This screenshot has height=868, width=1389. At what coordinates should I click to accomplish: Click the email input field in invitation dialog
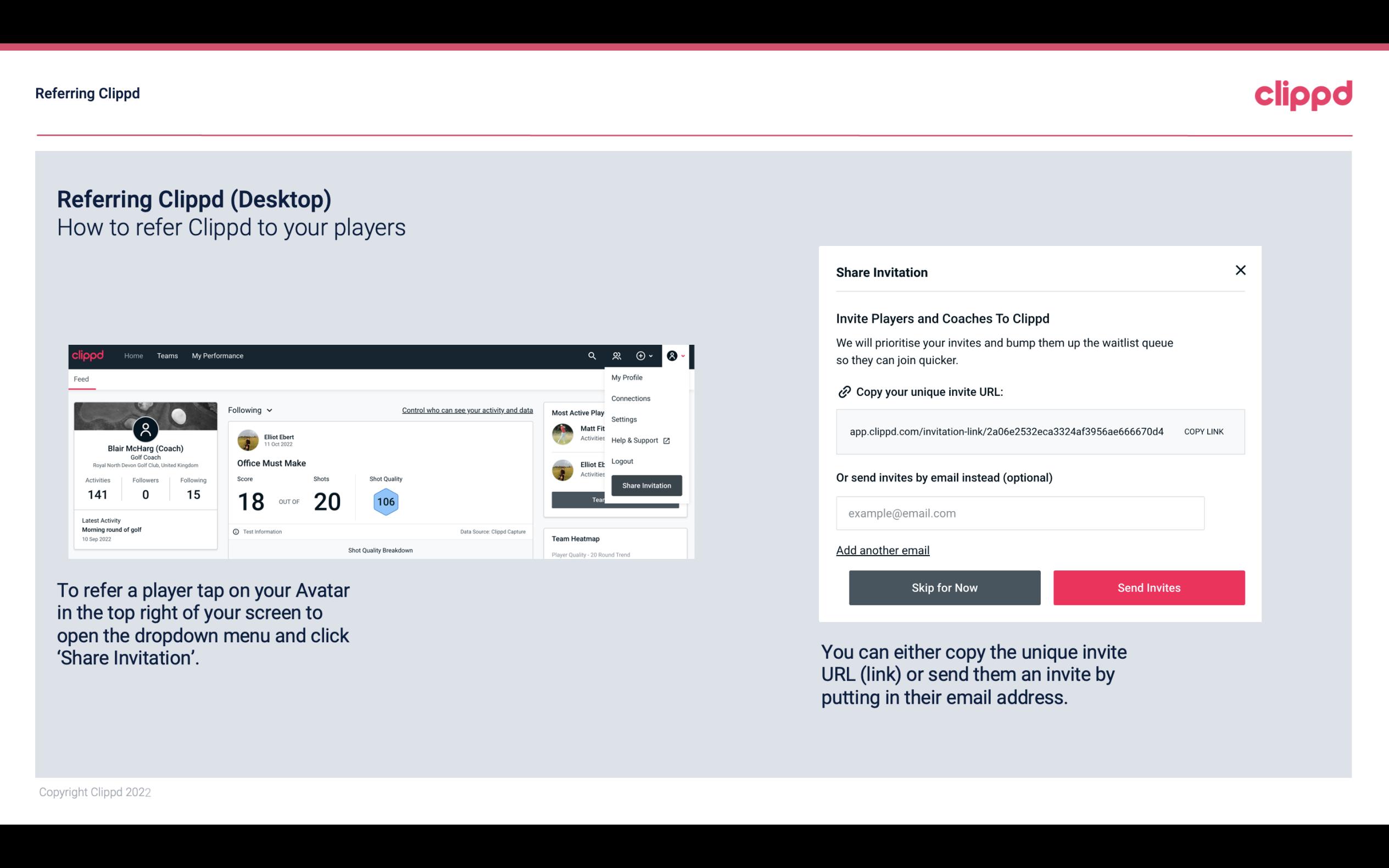1020,513
